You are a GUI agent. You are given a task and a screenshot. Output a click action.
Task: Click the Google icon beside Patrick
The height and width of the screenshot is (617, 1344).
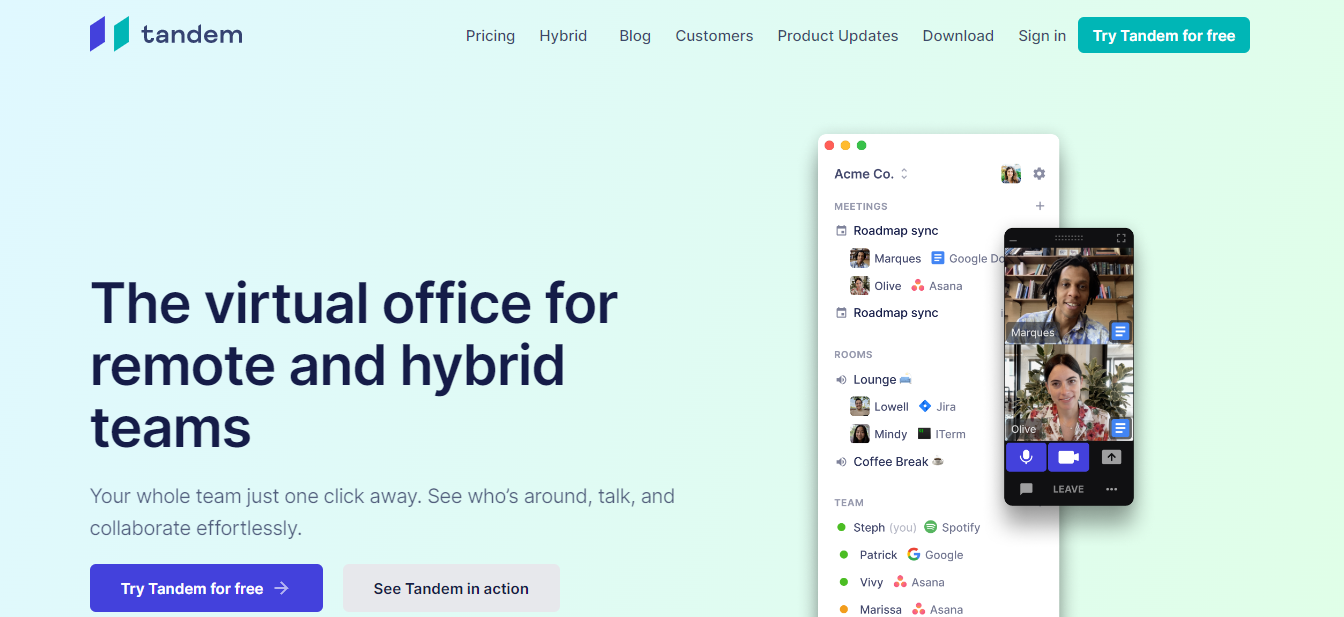(x=914, y=554)
